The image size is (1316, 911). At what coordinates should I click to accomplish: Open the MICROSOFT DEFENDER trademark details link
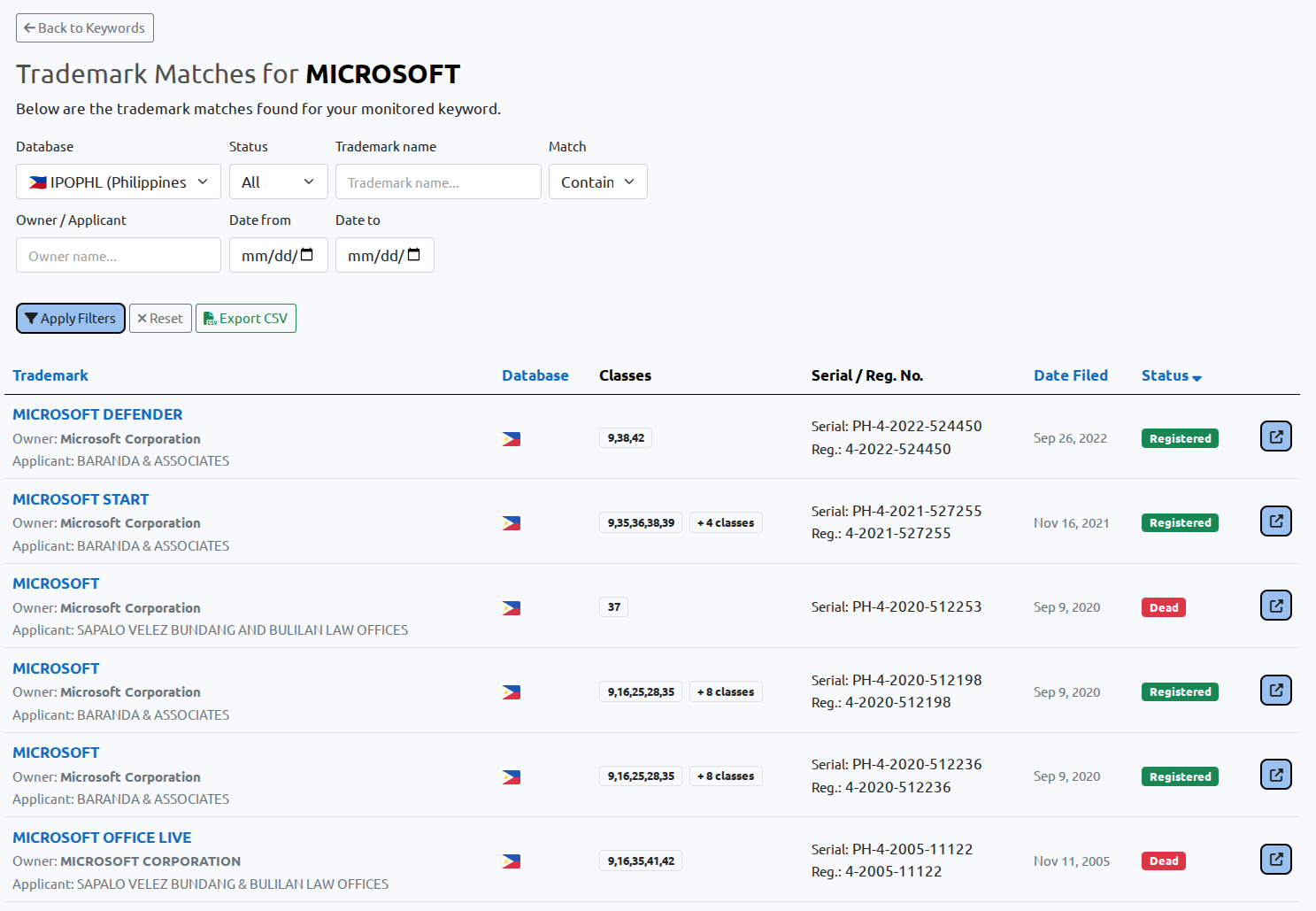pos(97,413)
